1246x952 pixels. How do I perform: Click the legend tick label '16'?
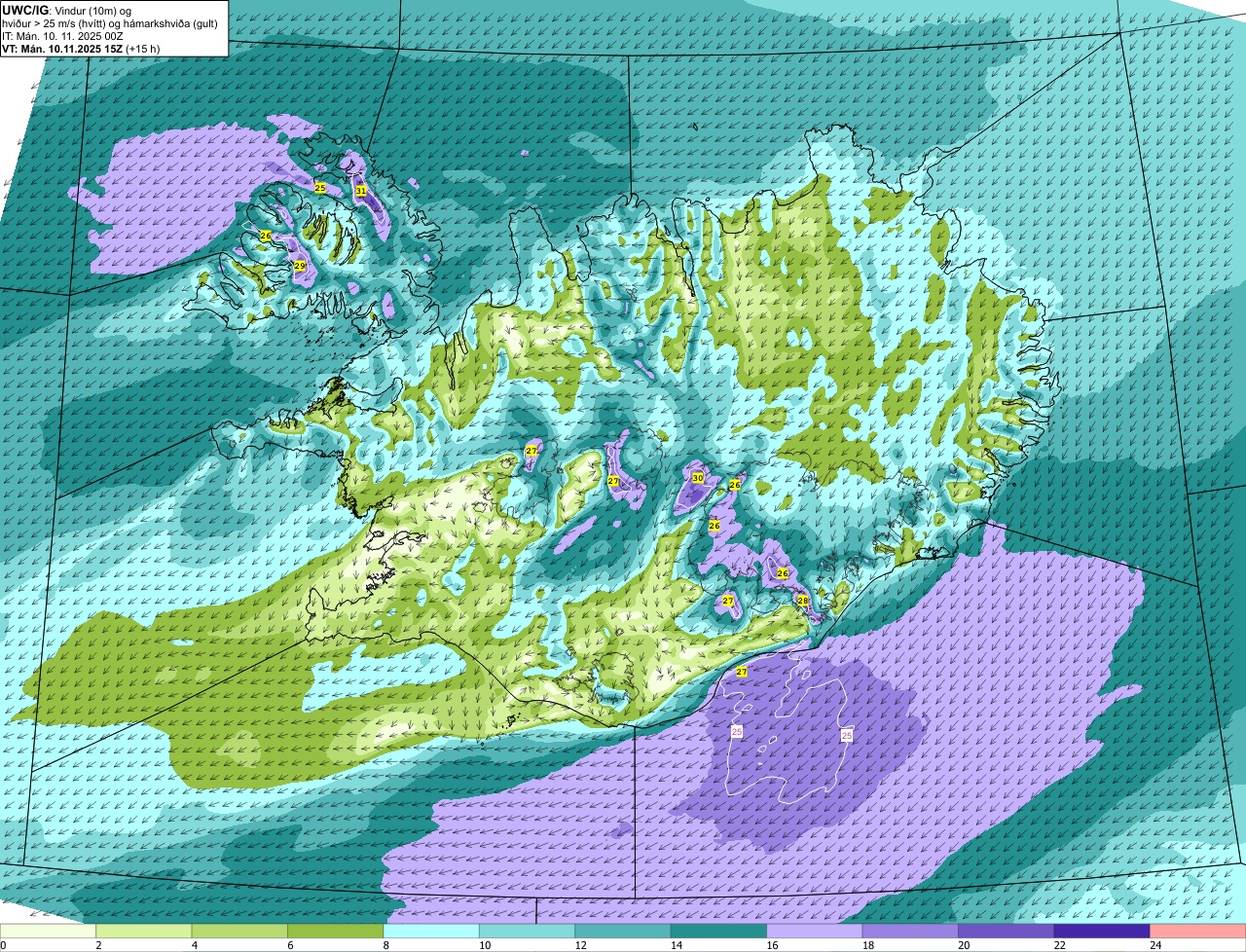(x=771, y=945)
